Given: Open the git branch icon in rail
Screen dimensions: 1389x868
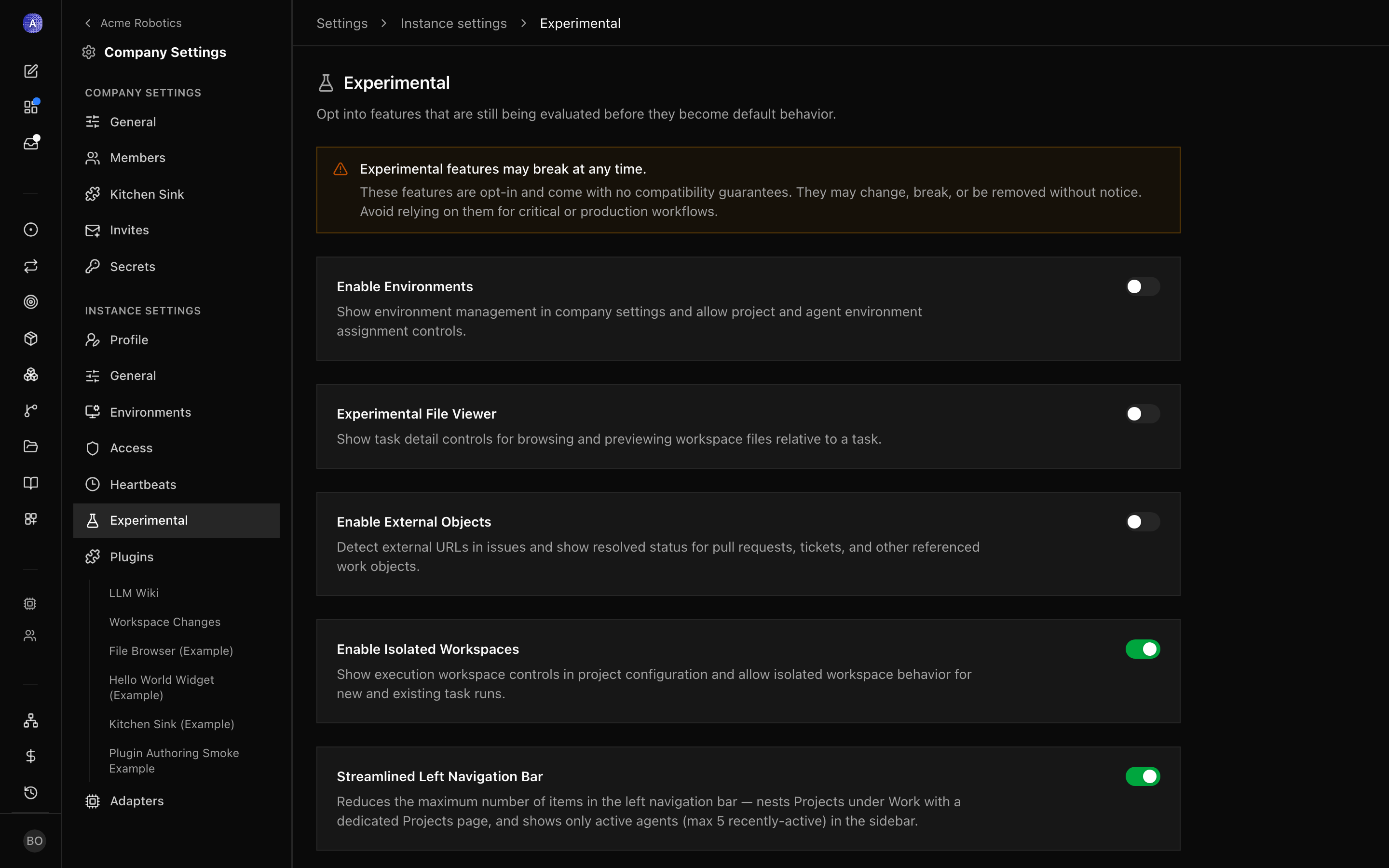Looking at the screenshot, I should point(31,410).
